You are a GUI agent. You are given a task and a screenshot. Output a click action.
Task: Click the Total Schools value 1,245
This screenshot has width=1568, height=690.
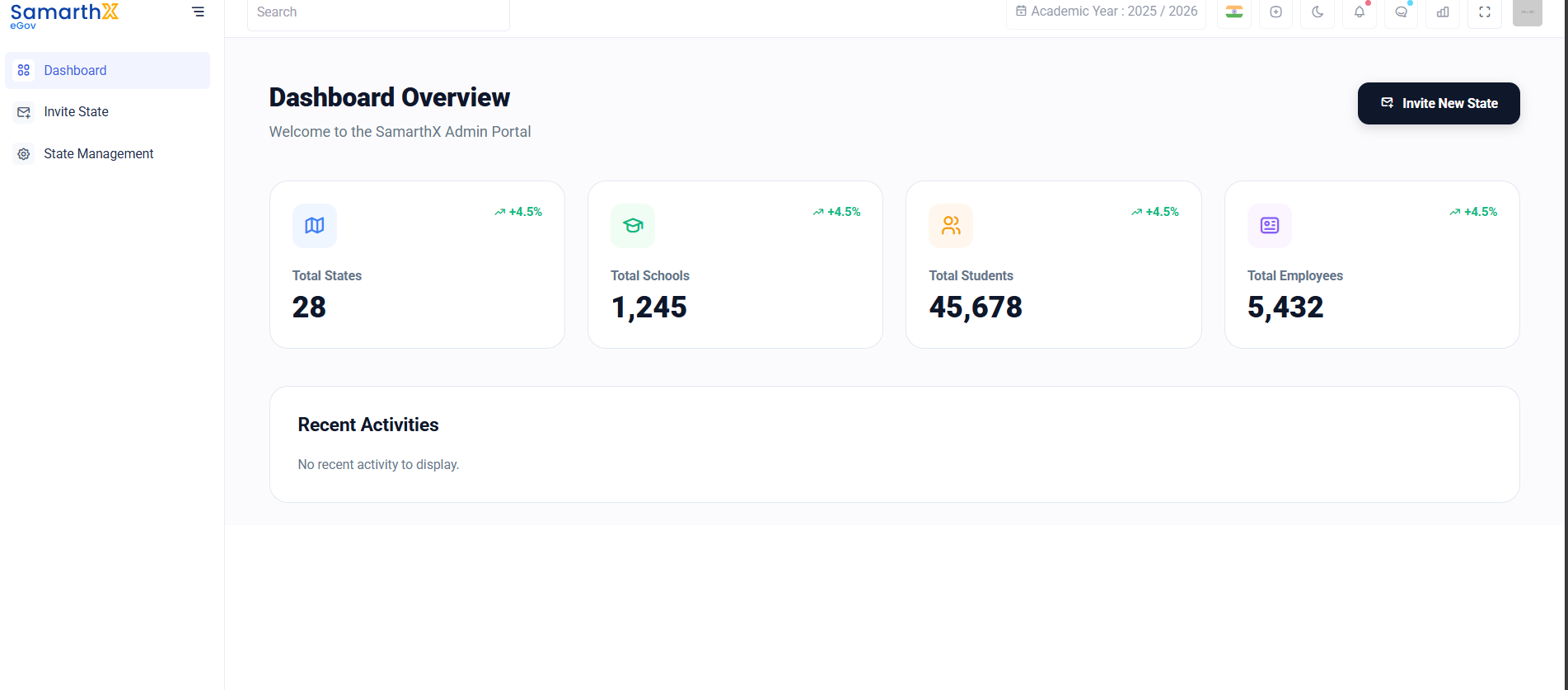pyautogui.click(x=648, y=307)
